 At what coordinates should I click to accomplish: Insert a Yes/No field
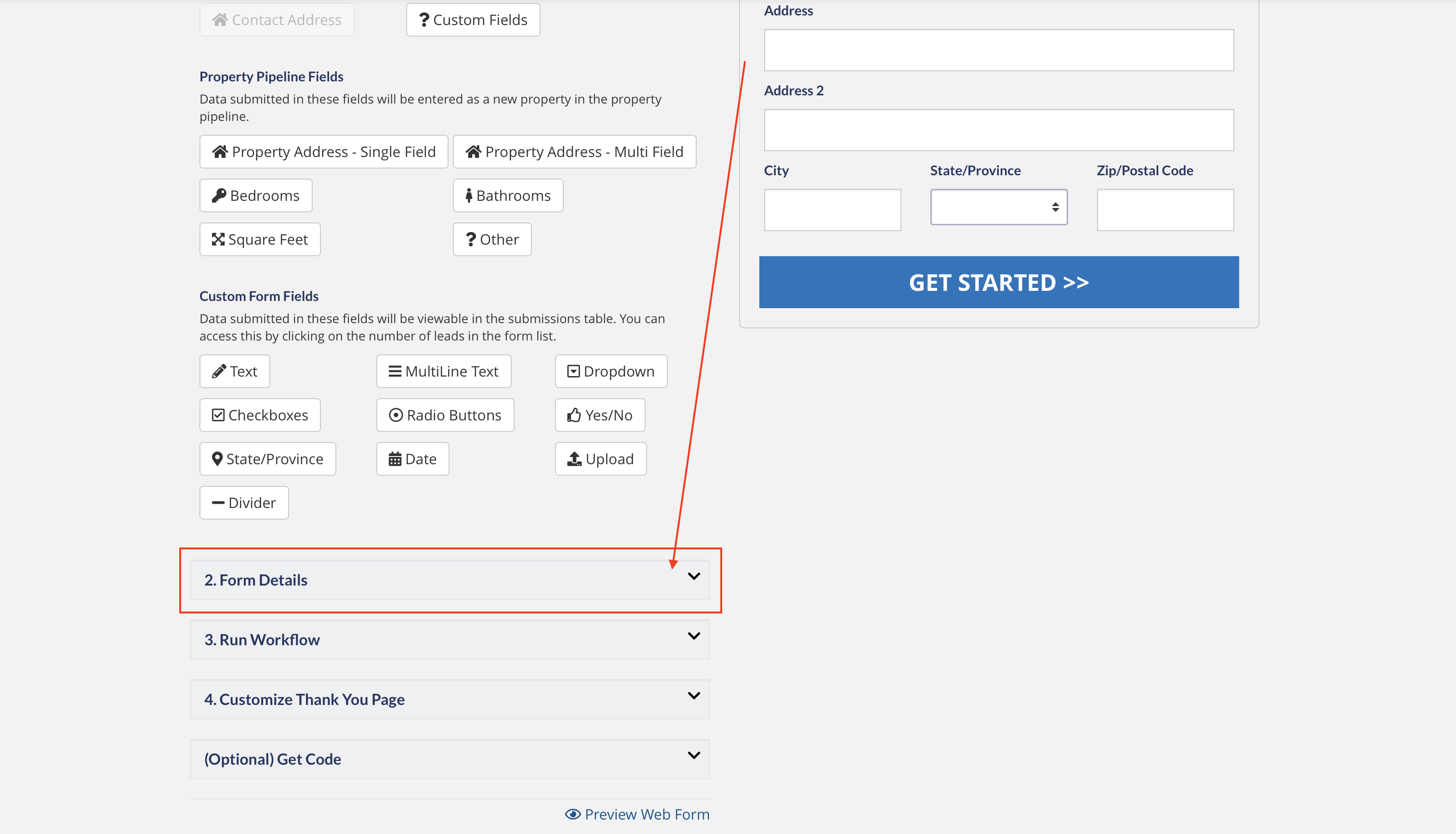600,415
